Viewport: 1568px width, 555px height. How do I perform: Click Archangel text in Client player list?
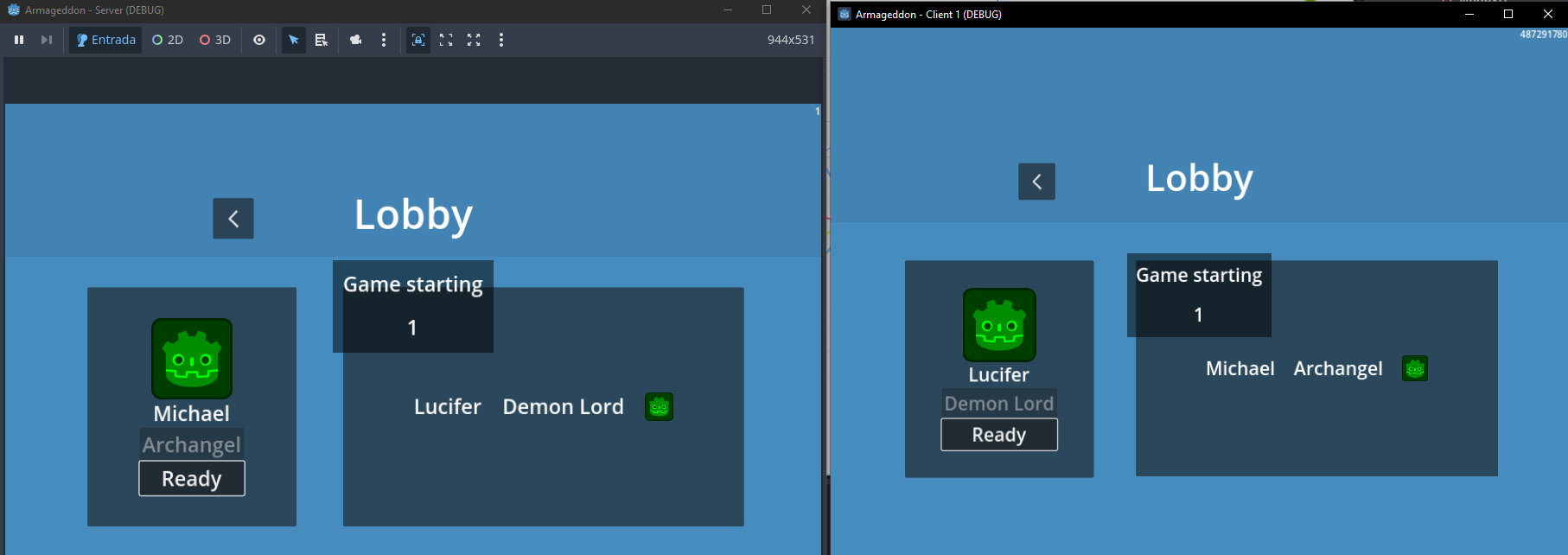click(1338, 368)
